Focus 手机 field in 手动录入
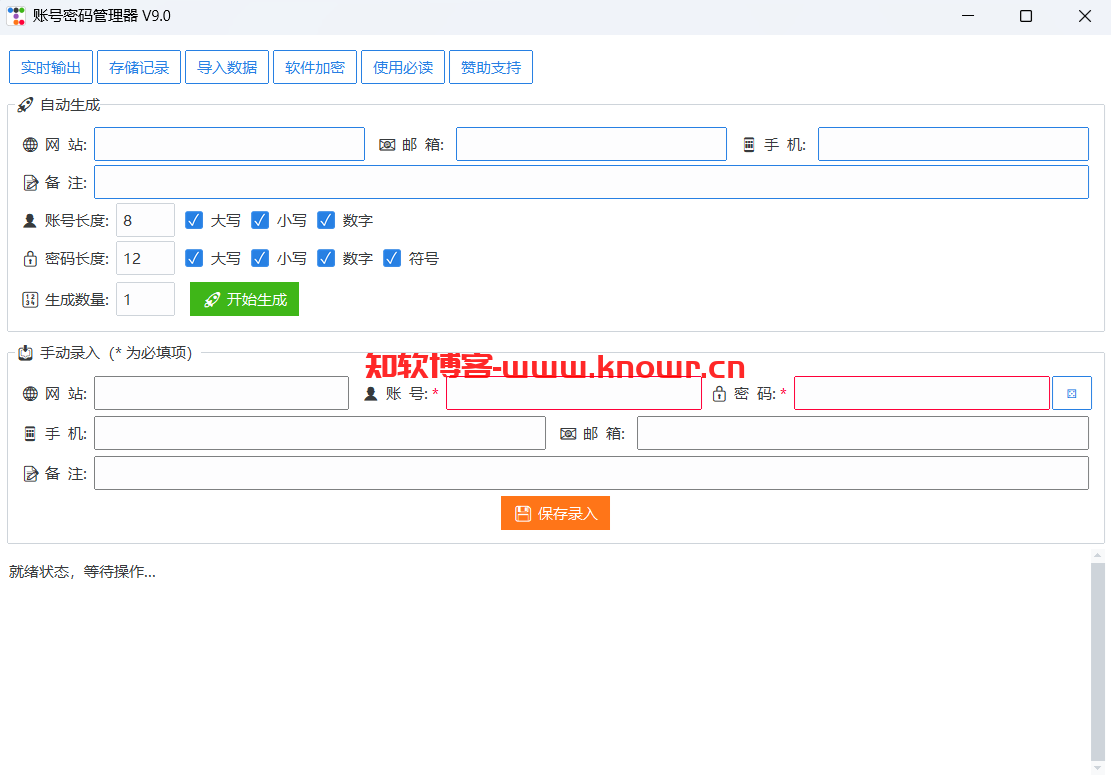This screenshot has height=782, width=1111. 320,433
